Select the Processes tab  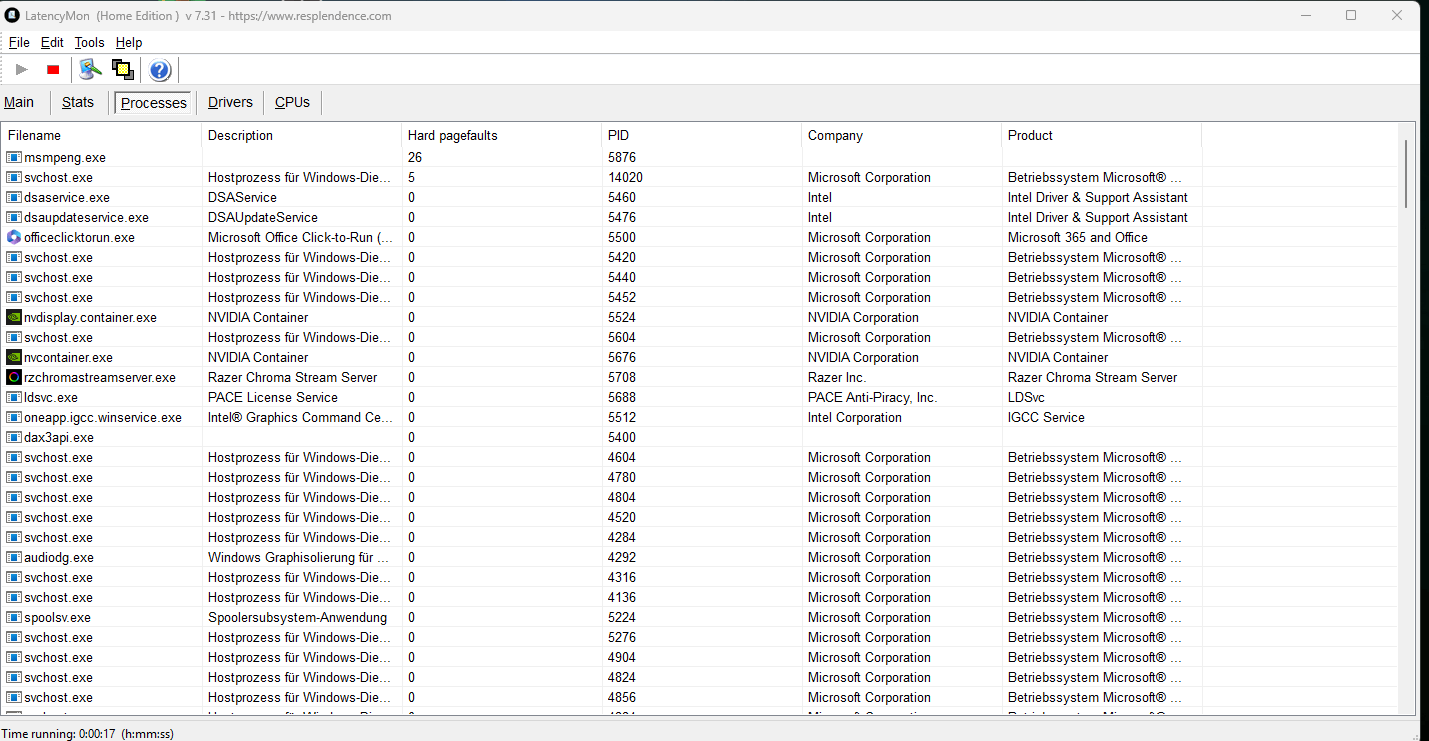[x=154, y=103]
